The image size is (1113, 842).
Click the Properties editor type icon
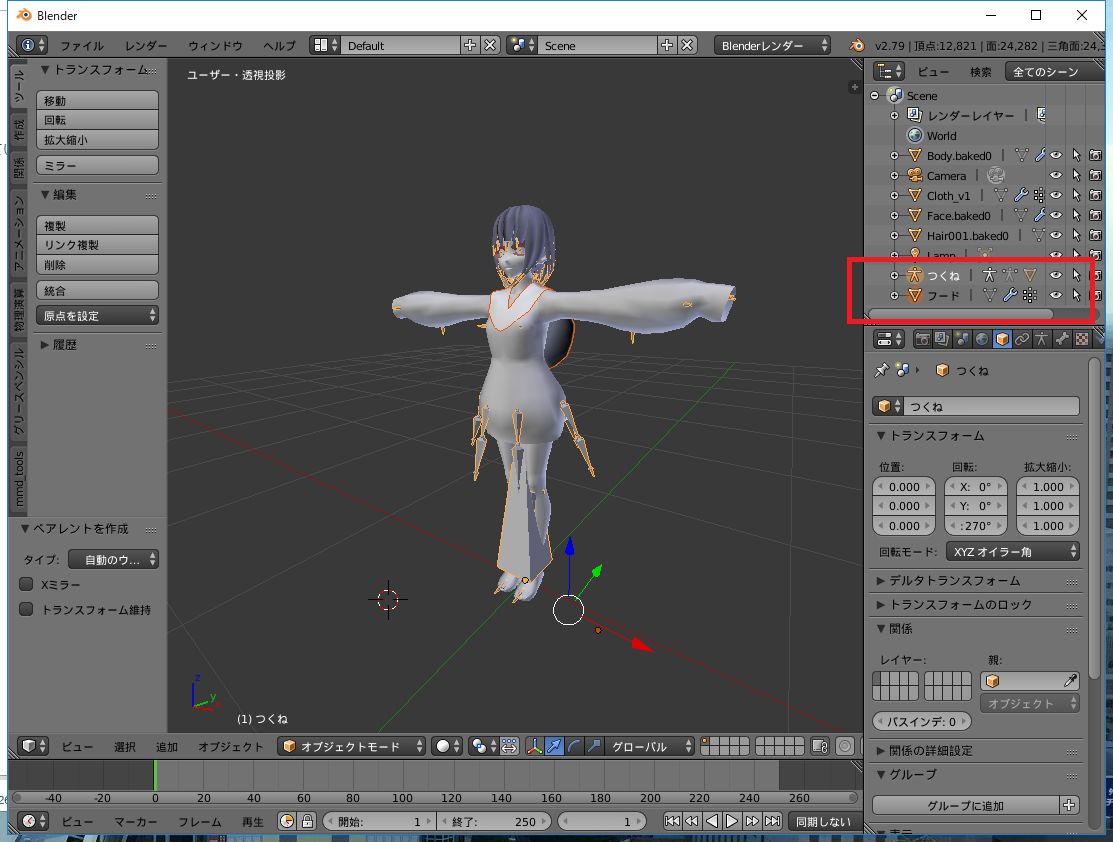tap(889, 339)
